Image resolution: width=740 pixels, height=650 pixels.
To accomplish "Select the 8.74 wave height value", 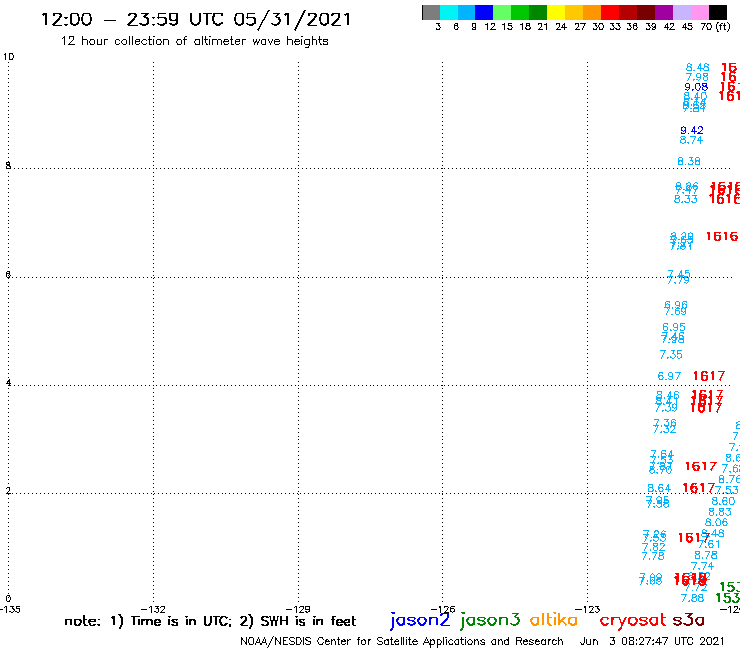I will tap(691, 140).
